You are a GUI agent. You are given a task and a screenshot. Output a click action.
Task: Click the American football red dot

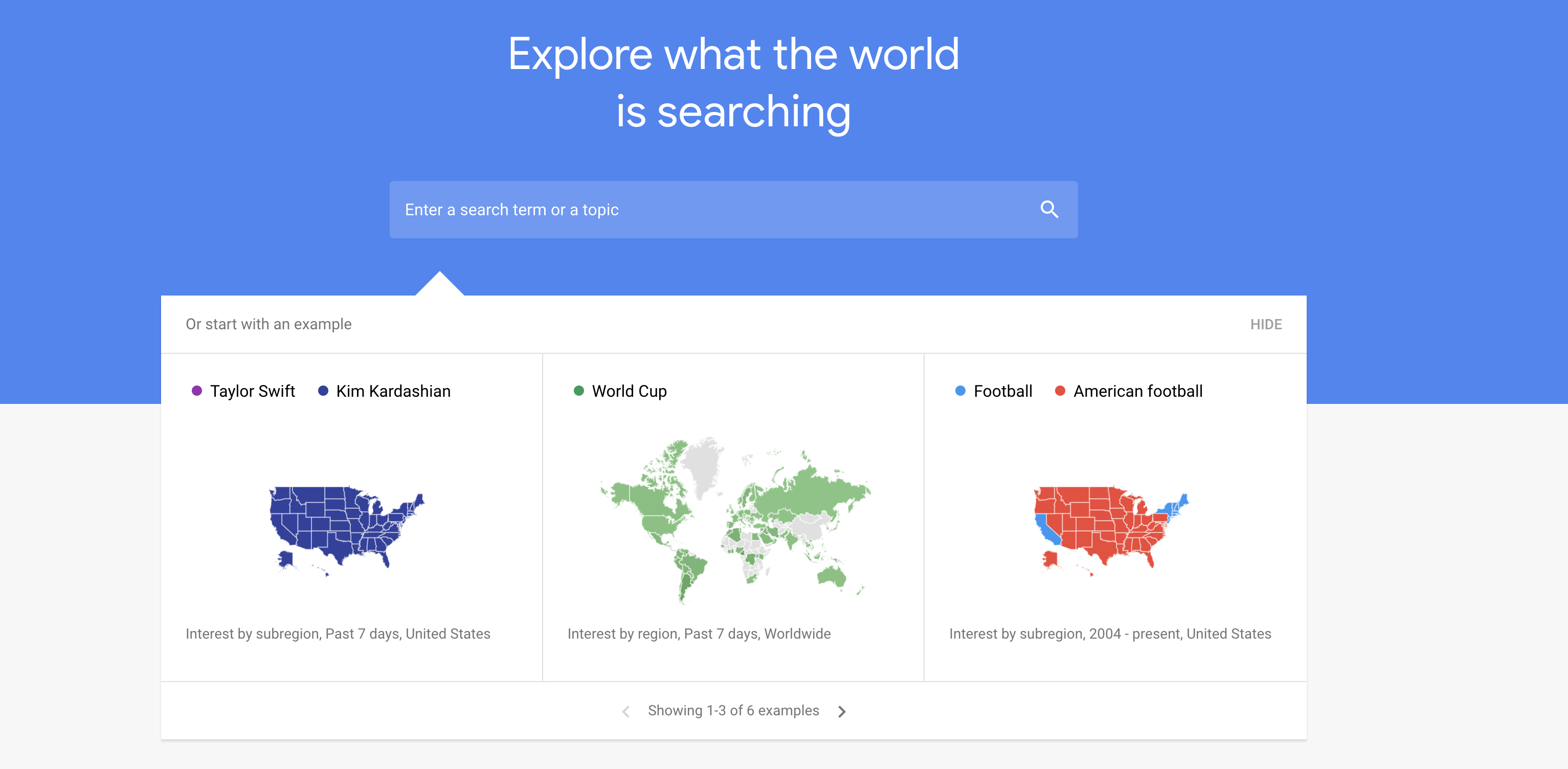pyautogui.click(x=1060, y=391)
